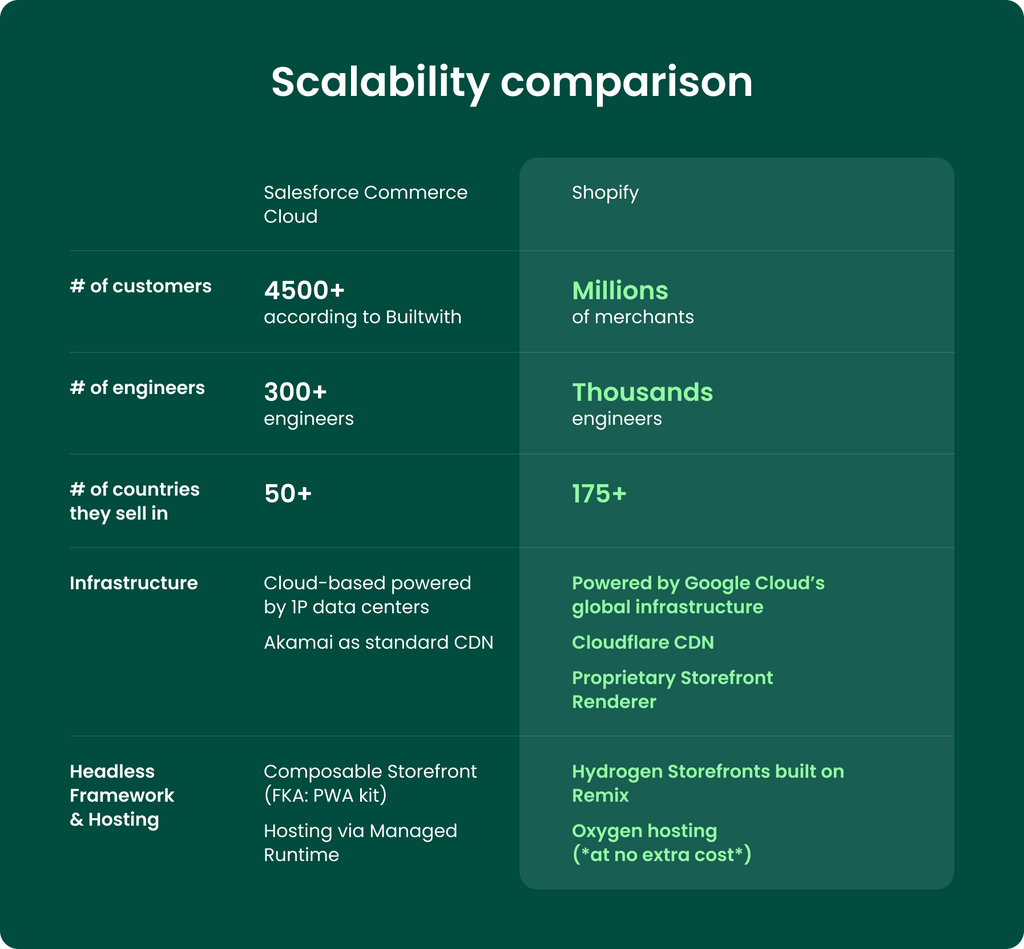The image size is (1024, 949).
Task: Select "Headless Framework & Hosting" row label
Action: (121, 795)
